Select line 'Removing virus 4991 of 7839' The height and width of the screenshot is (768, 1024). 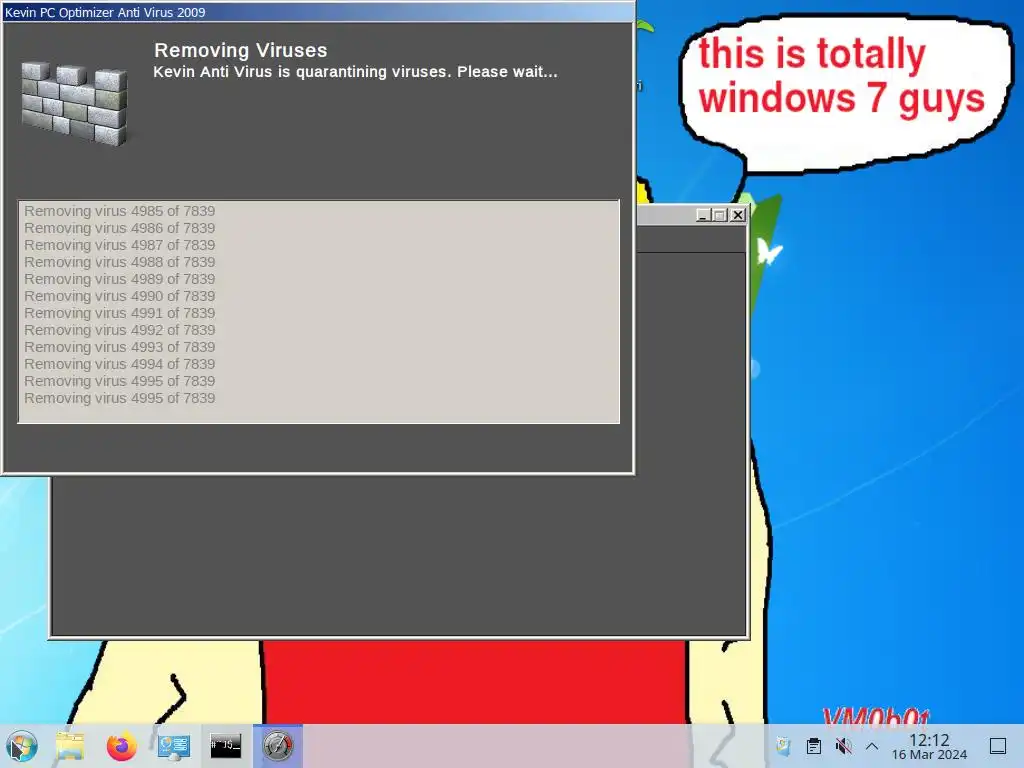(120, 313)
